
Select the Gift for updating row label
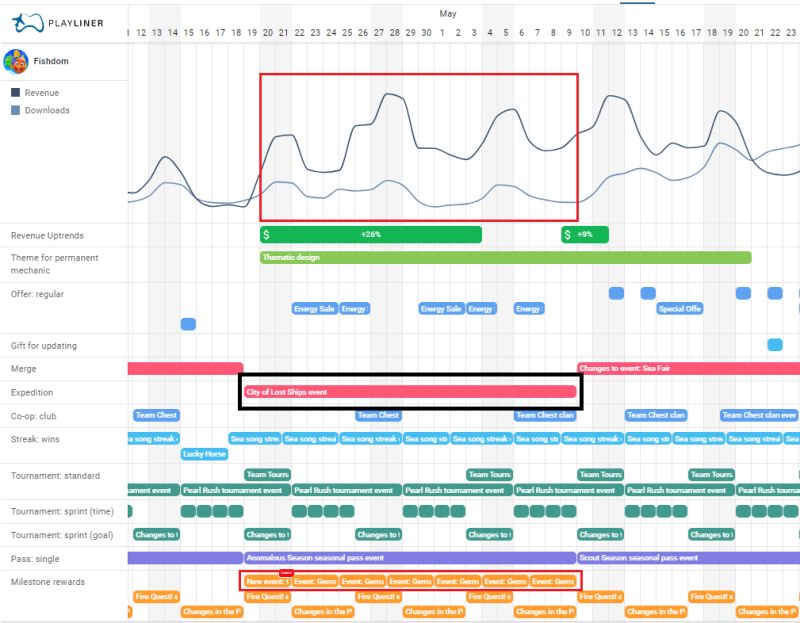pyautogui.click(x=44, y=345)
